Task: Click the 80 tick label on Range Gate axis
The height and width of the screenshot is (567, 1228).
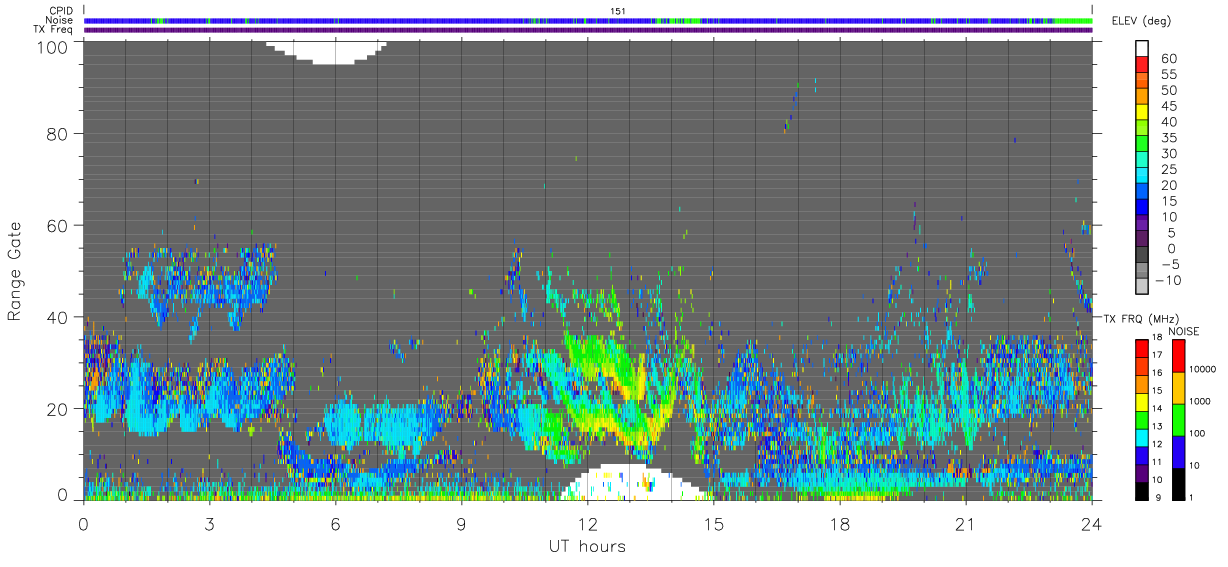Action: pos(59,133)
